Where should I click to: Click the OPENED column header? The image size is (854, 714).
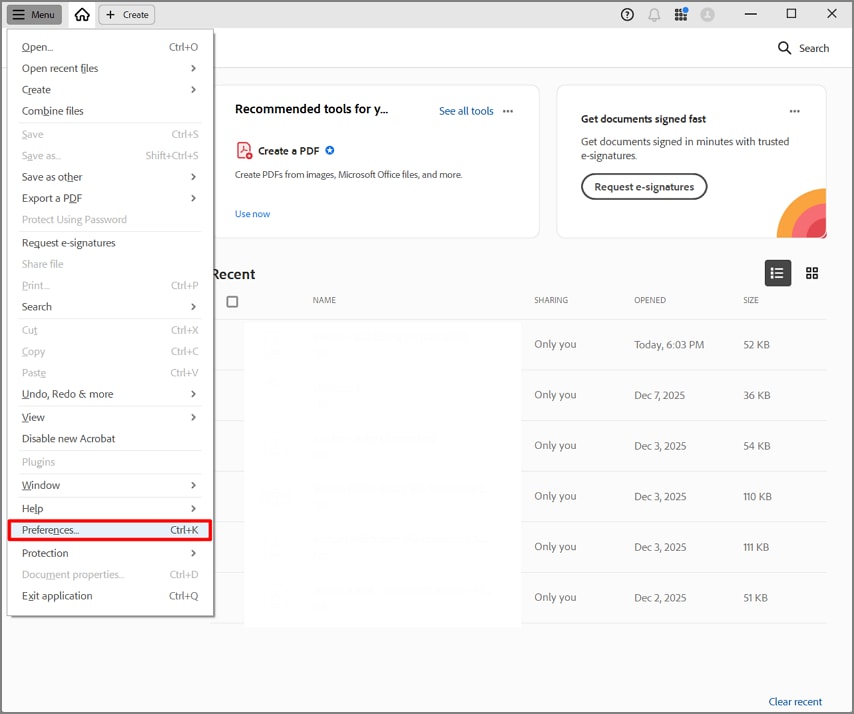click(x=650, y=300)
